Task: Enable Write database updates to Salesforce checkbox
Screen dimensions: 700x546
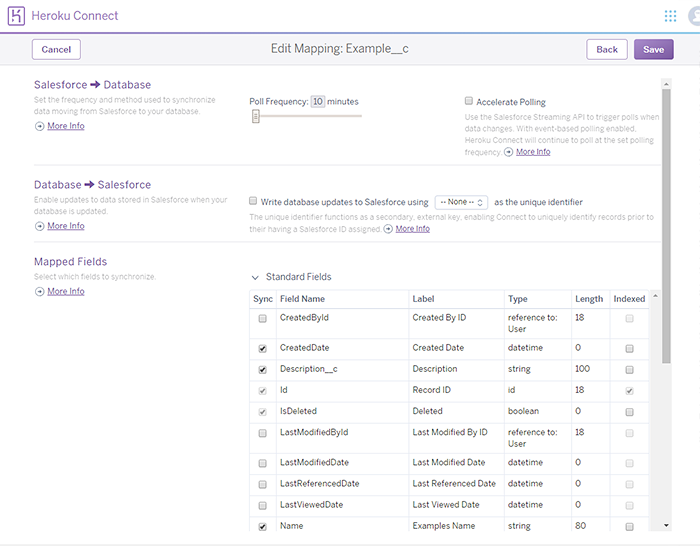Action: tap(253, 201)
